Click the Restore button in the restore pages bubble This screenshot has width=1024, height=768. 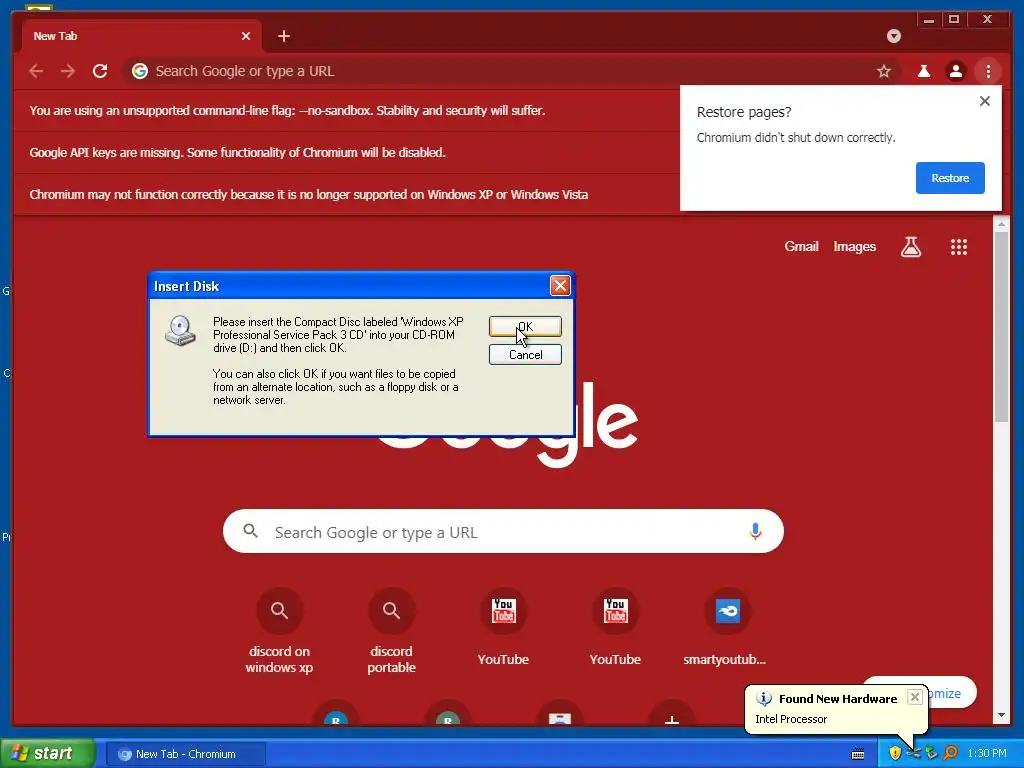950,178
